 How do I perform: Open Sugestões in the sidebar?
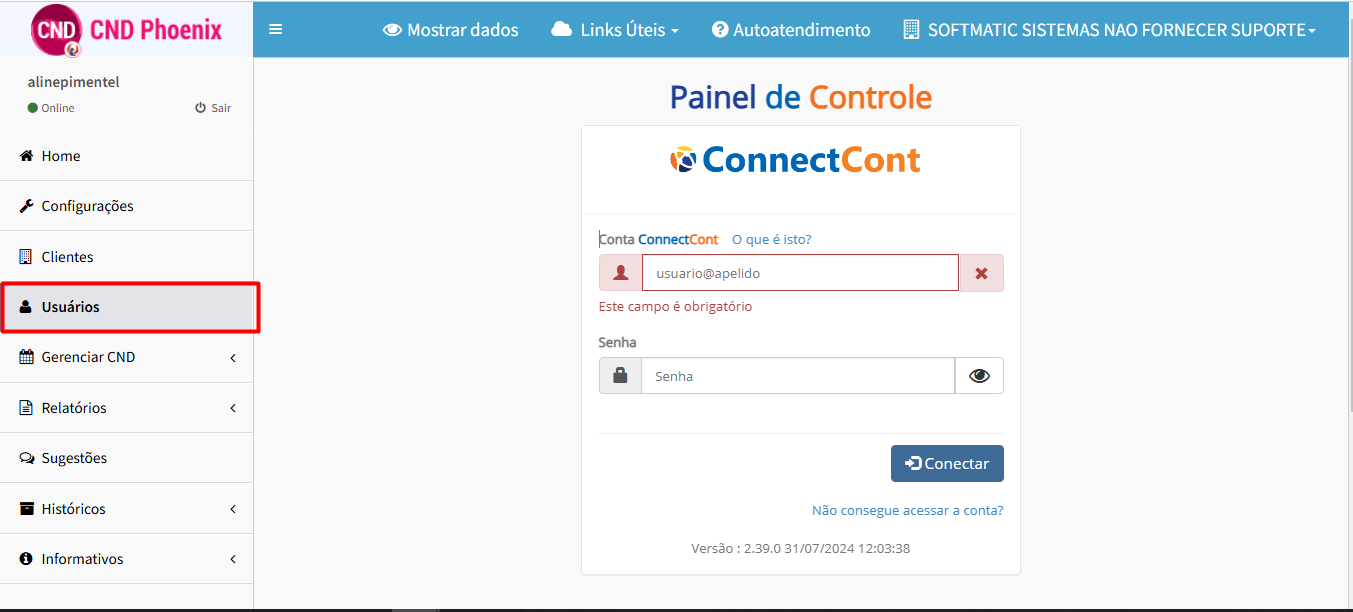(126, 458)
